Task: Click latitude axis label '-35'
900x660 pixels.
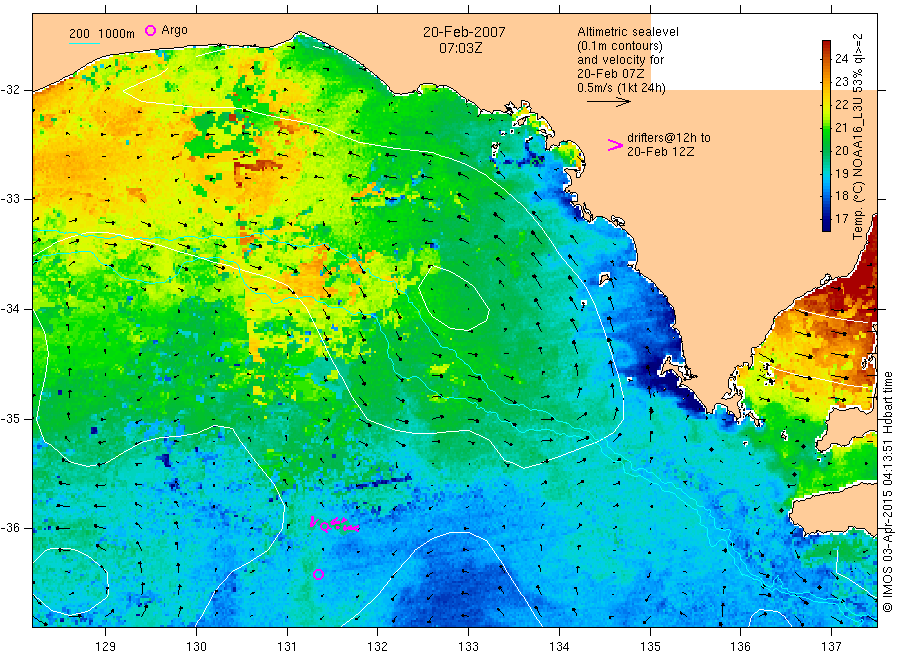Action: tap(11, 419)
